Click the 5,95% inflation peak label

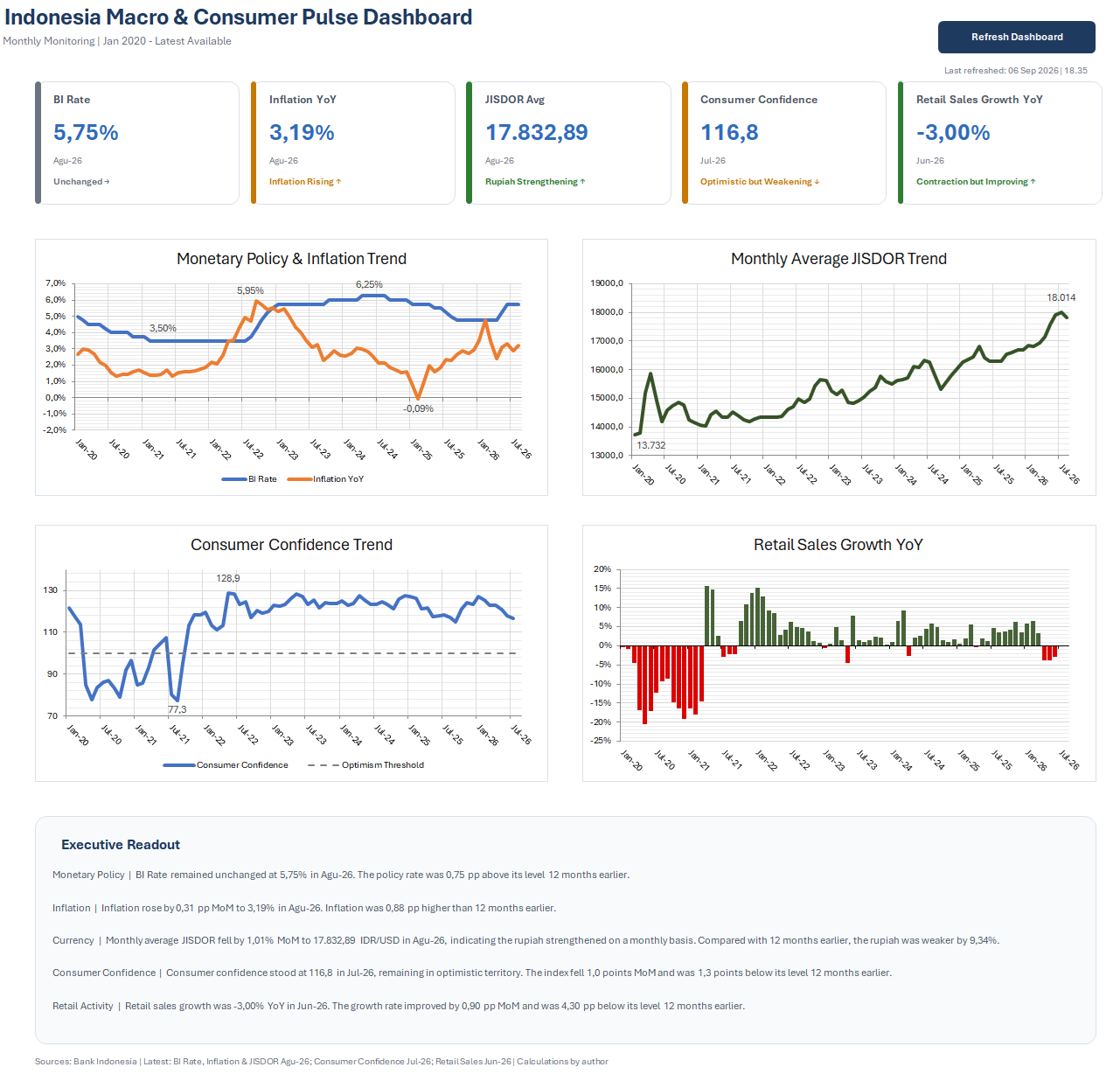(250, 290)
